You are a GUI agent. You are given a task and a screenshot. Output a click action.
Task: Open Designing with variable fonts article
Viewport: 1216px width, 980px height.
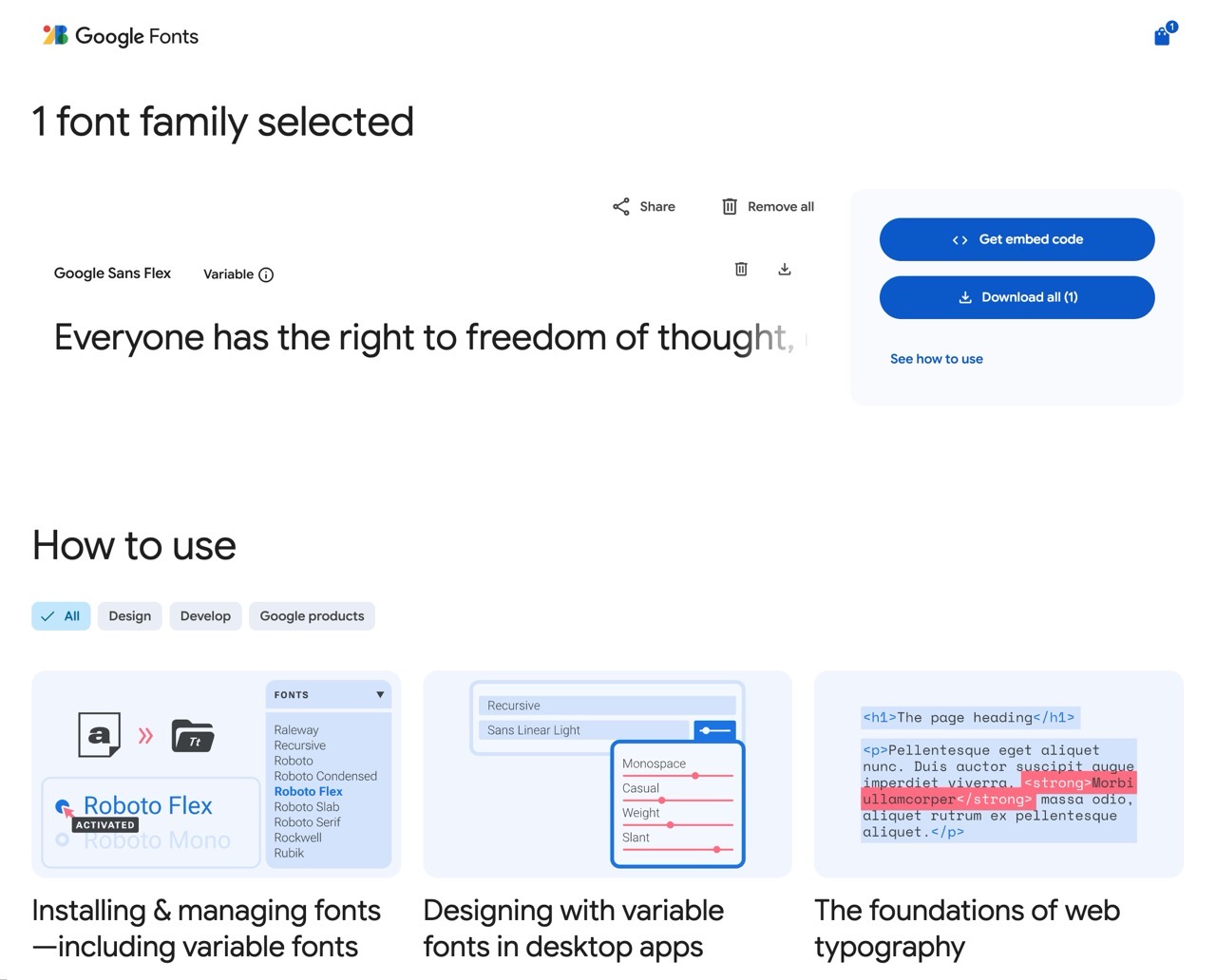[573, 928]
